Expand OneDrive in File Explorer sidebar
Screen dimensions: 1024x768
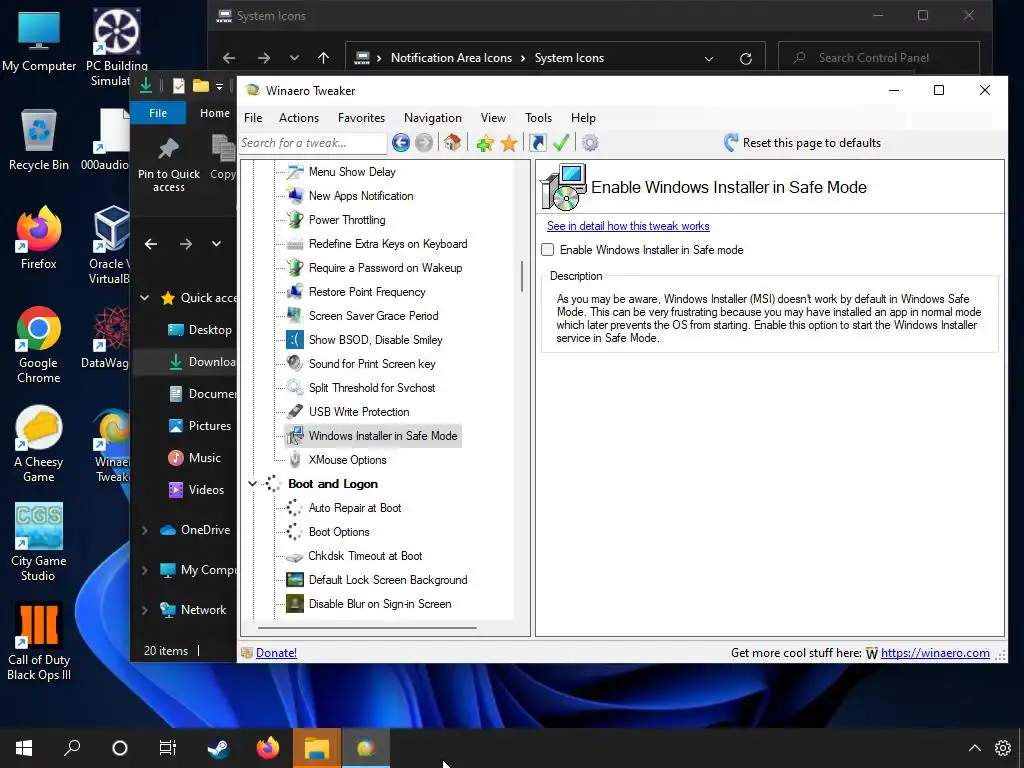(144, 530)
